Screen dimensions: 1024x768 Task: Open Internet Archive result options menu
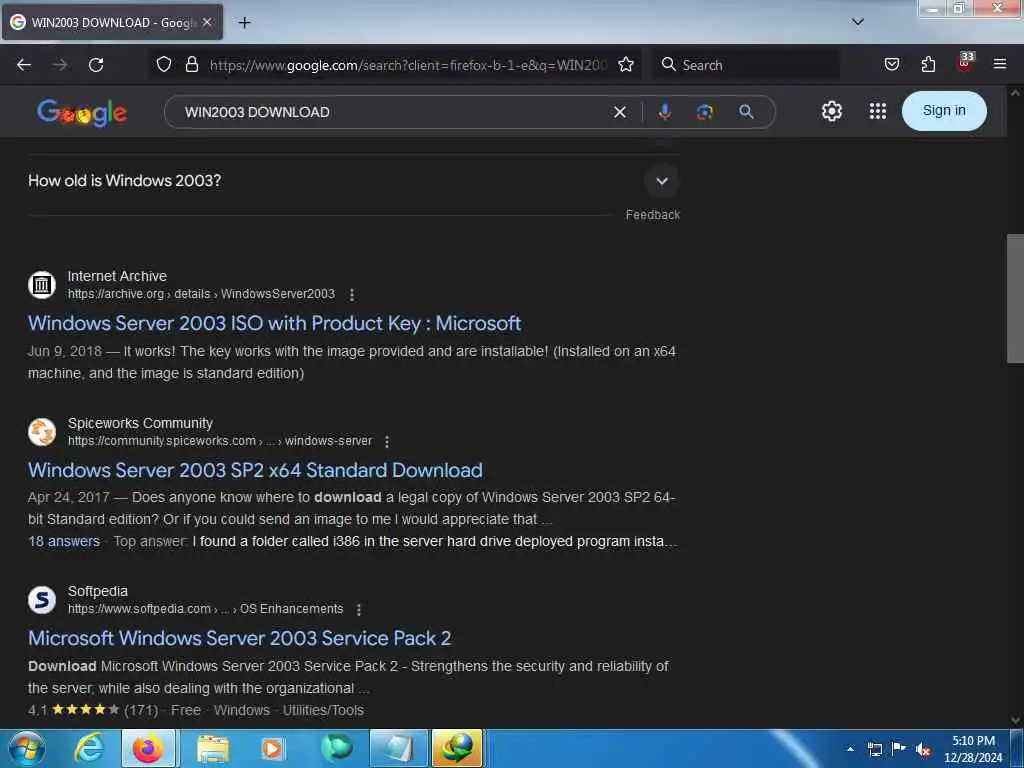coord(351,295)
